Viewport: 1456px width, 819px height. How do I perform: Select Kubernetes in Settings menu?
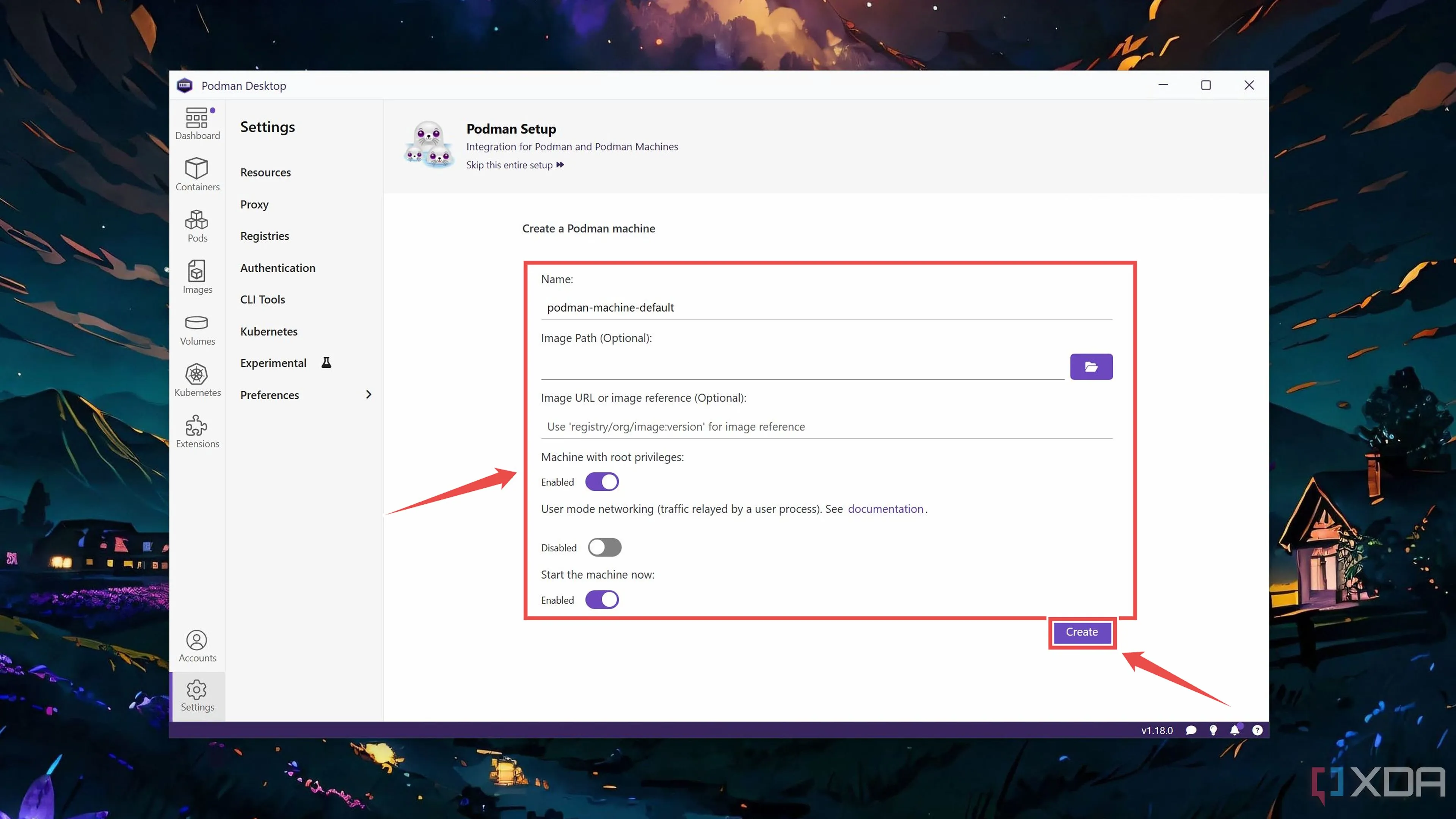tap(268, 331)
